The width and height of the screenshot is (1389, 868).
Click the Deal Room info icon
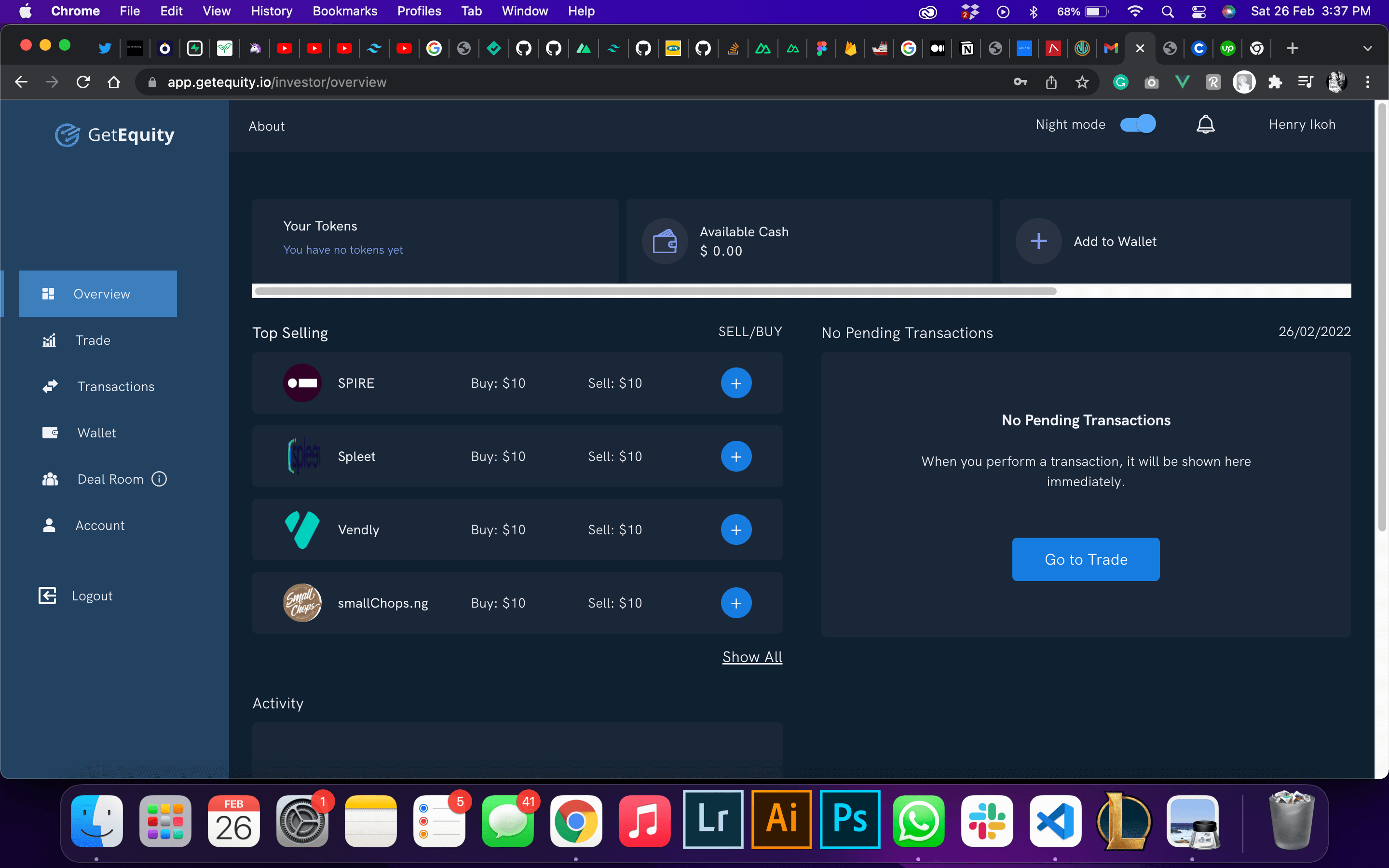coord(159,479)
